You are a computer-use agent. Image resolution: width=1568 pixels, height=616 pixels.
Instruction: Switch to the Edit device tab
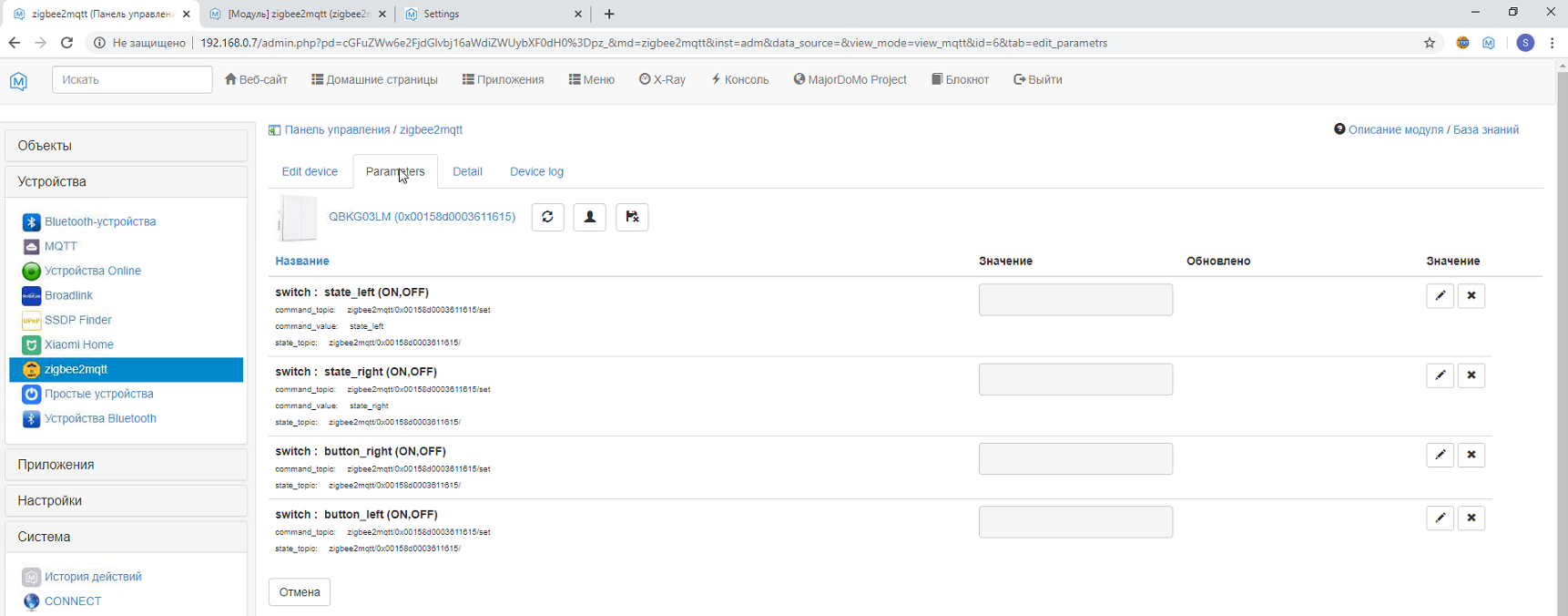click(x=310, y=171)
